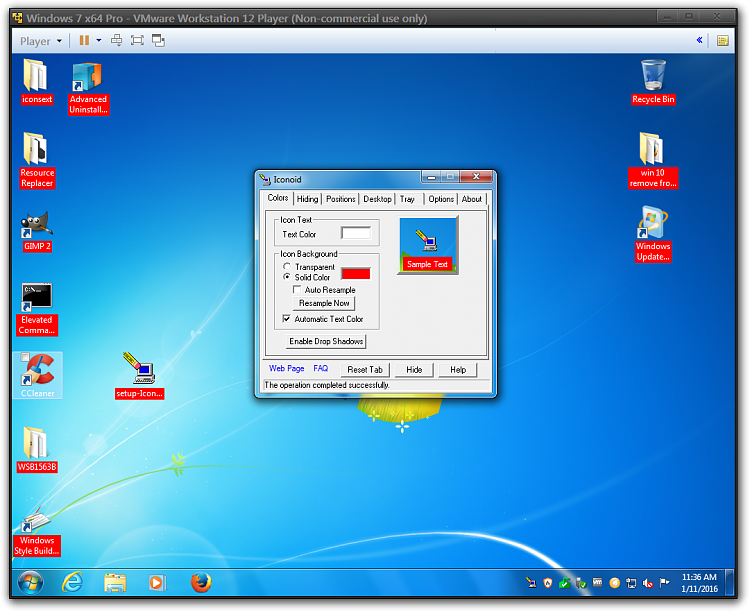The height and width of the screenshot is (612, 750).
Task: Open the FAQ link
Action: pyautogui.click(x=320, y=368)
